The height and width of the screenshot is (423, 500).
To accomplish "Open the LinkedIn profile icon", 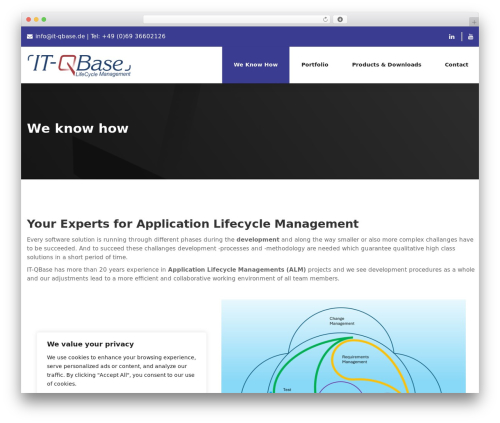I will pyautogui.click(x=451, y=37).
